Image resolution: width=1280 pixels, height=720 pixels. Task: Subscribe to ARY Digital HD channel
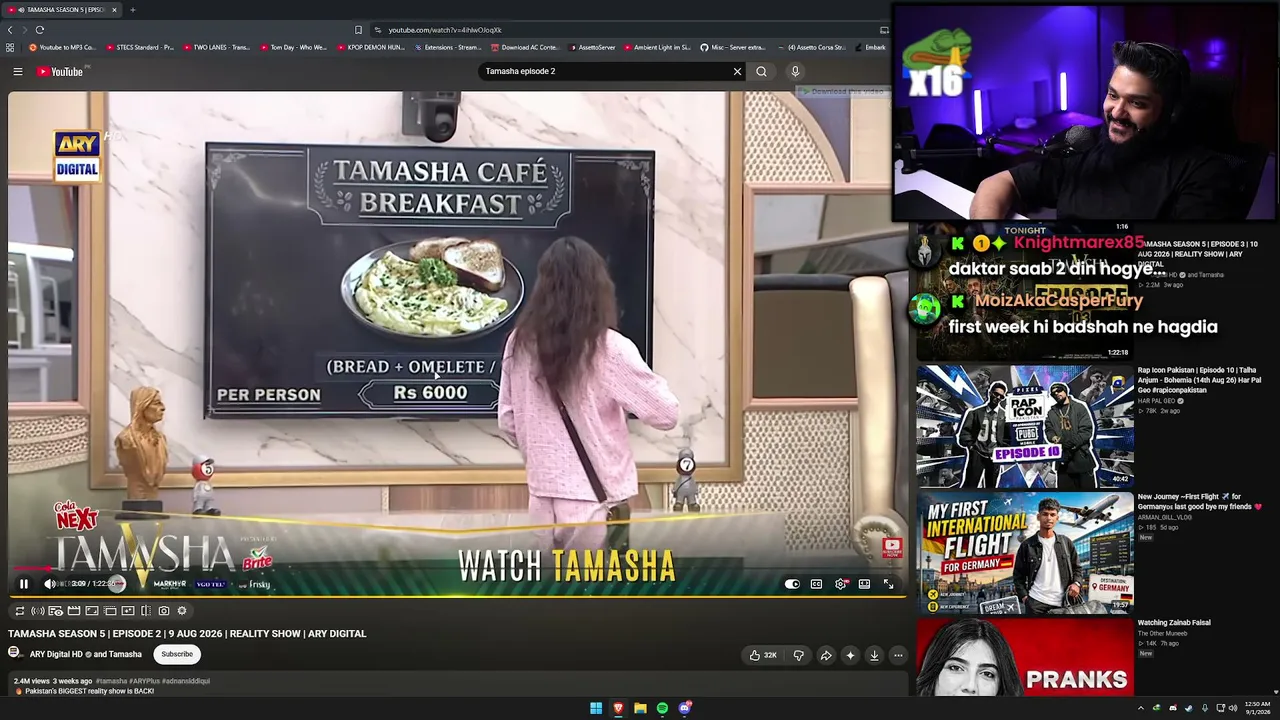coord(177,654)
